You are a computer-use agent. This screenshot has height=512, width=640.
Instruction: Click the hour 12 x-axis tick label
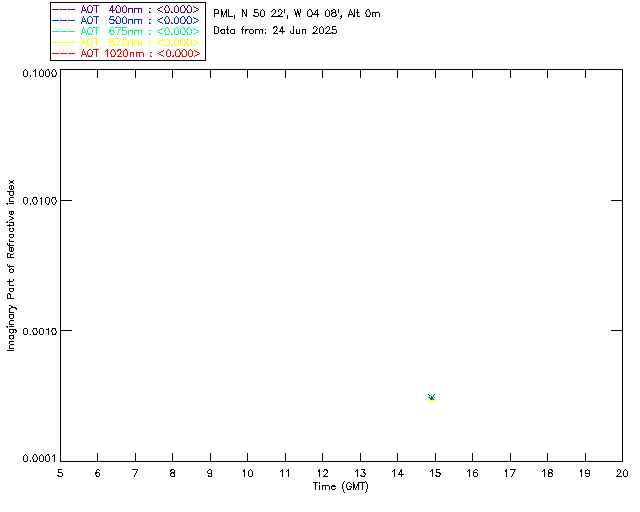click(x=322, y=473)
